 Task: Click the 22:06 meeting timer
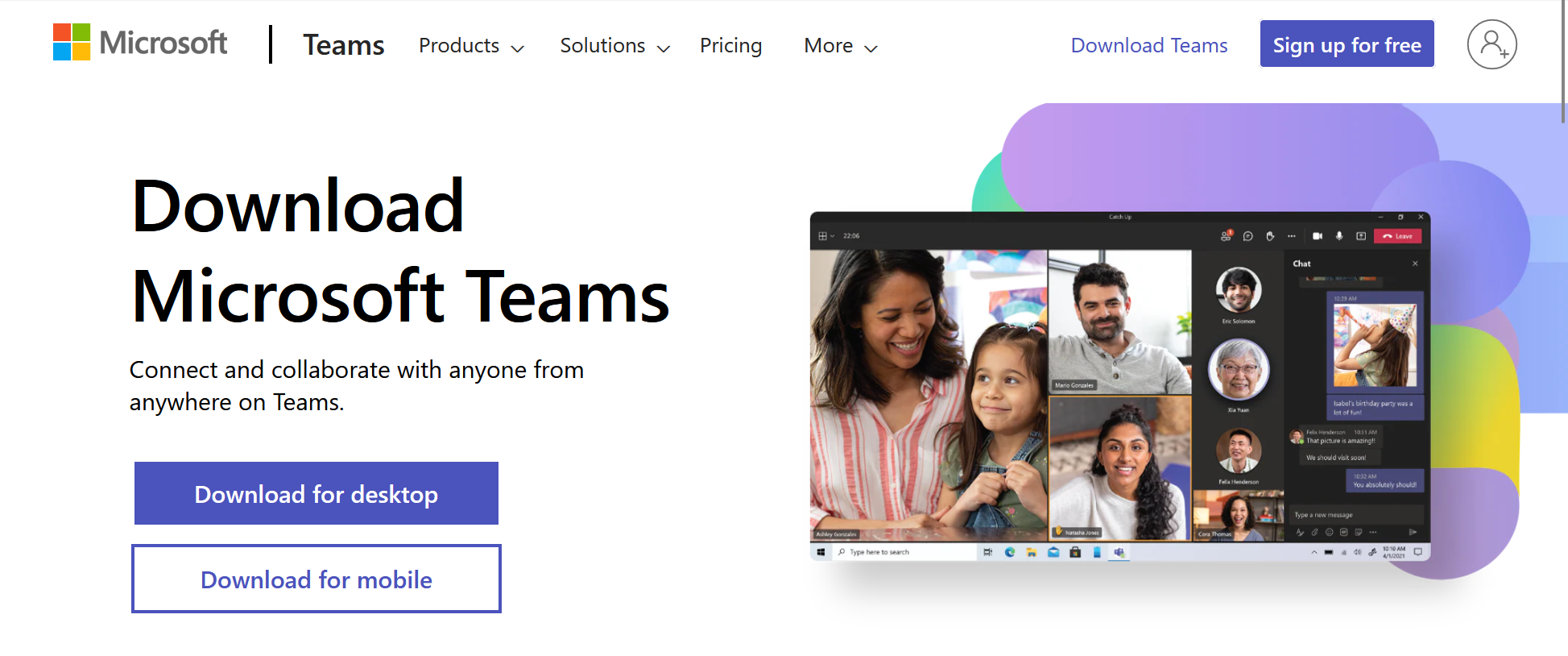[x=851, y=236]
